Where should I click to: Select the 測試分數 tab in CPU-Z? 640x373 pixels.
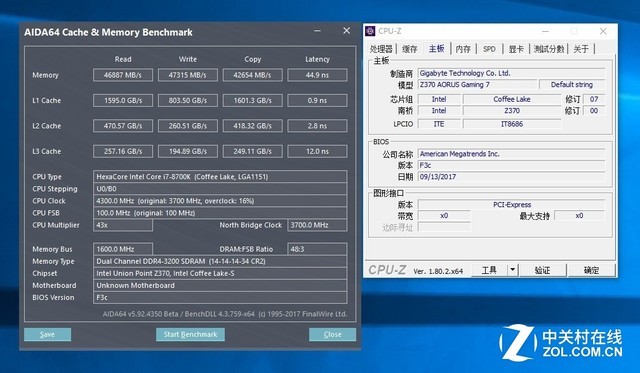[x=549, y=49]
